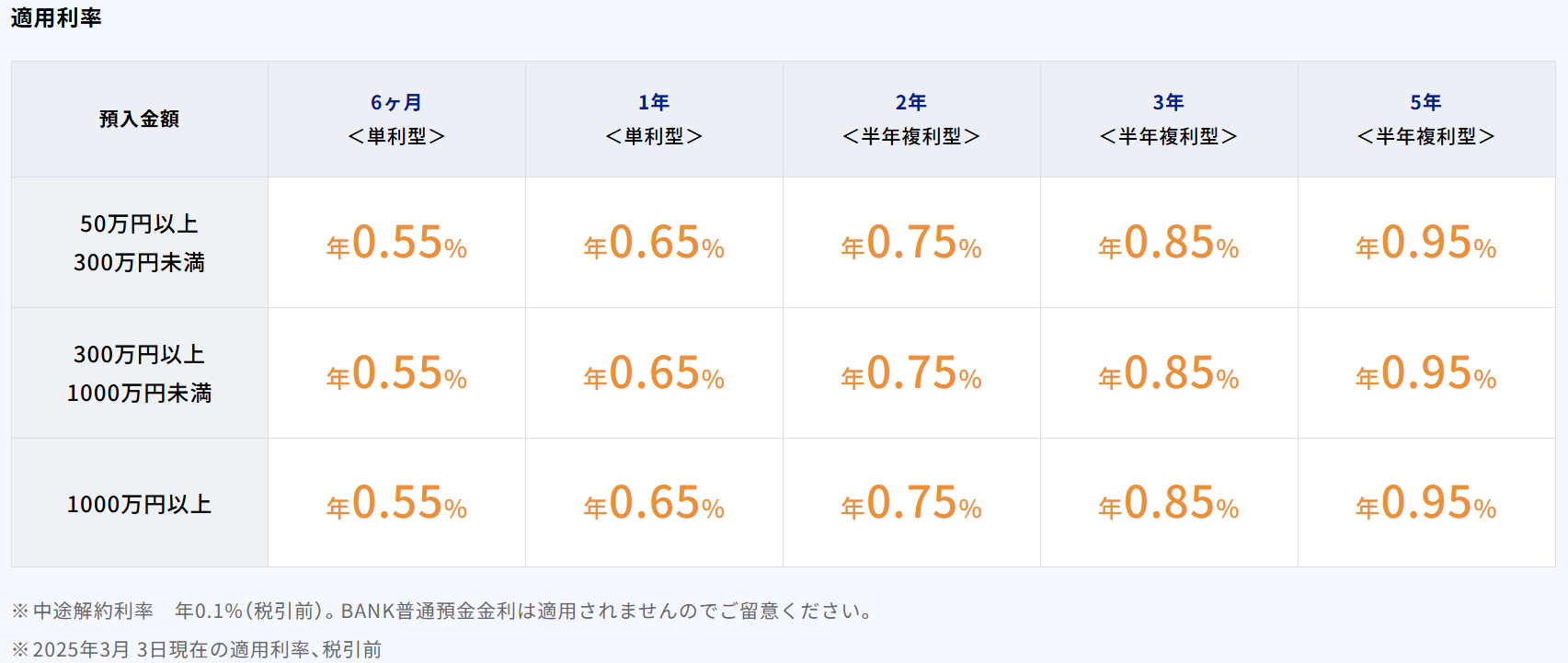
Task: Select the 300万円以上 1000万円未満 row label
Action: (x=140, y=373)
